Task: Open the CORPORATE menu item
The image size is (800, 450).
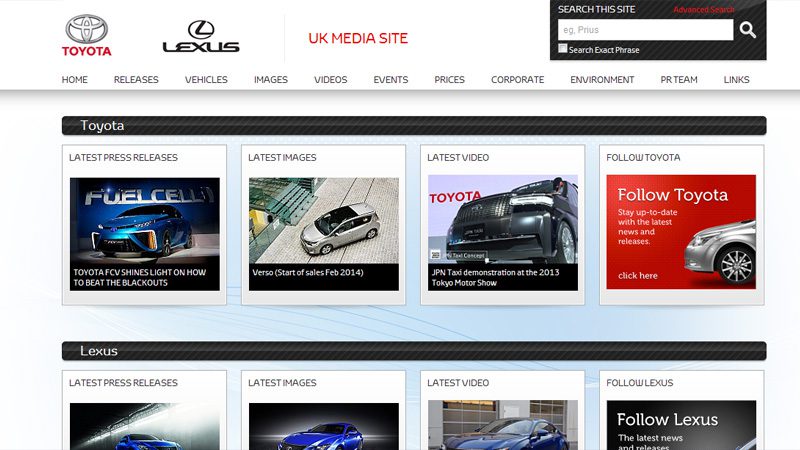Action: (517, 80)
